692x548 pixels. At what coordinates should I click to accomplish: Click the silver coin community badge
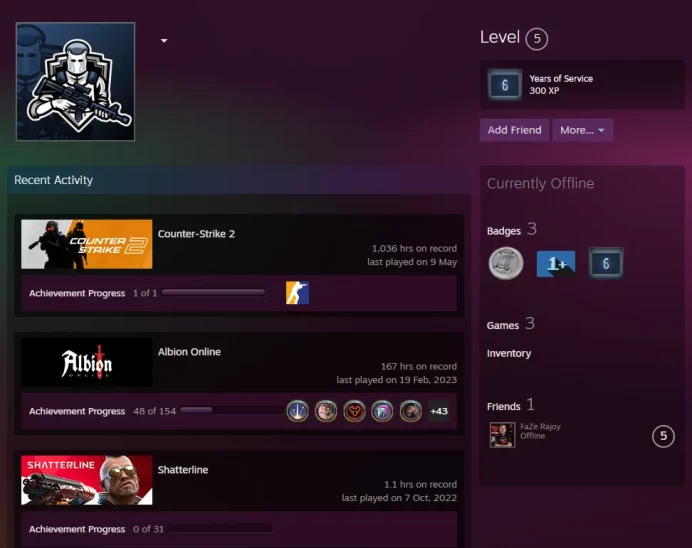coord(506,263)
